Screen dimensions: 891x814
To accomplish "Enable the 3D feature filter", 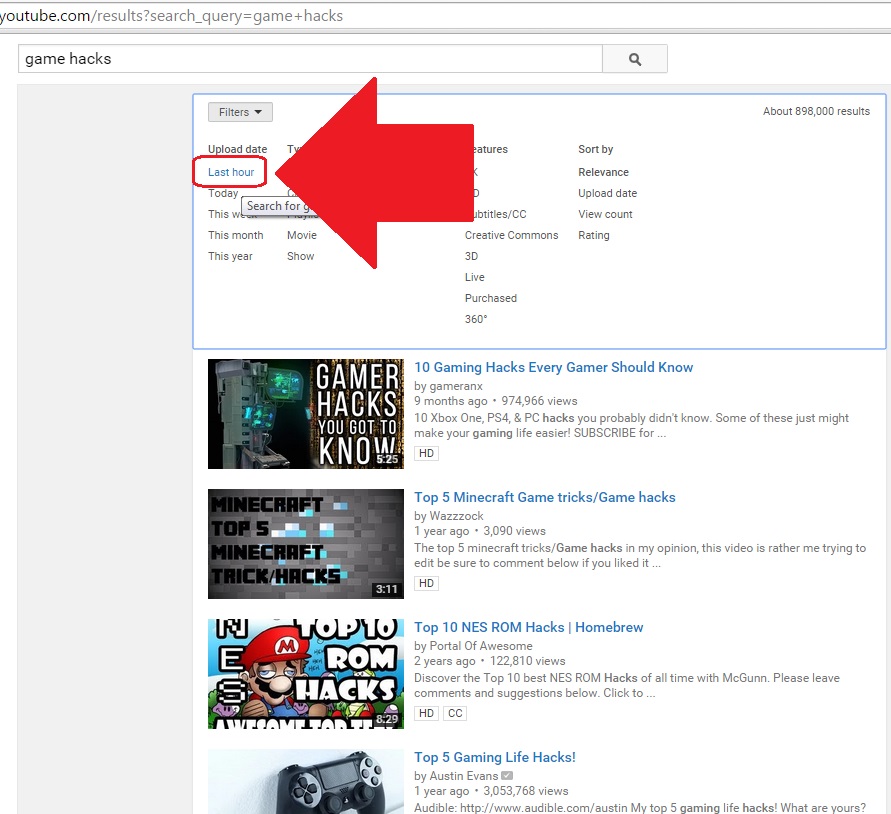I will 471,256.
